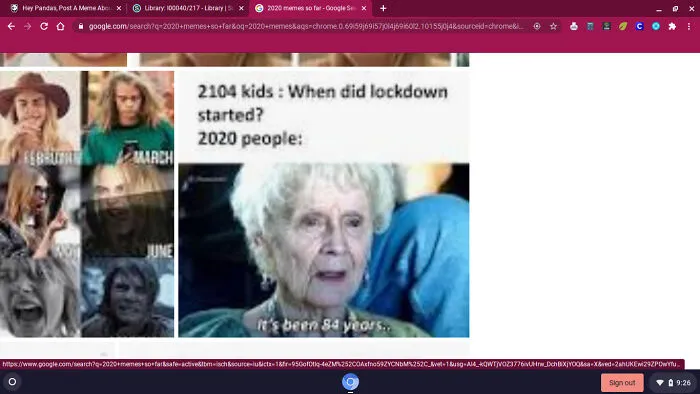This screenshot has width=700, height=394.
Task: Reload the current page
Action: pyautogui.click(x=44, y=26)
